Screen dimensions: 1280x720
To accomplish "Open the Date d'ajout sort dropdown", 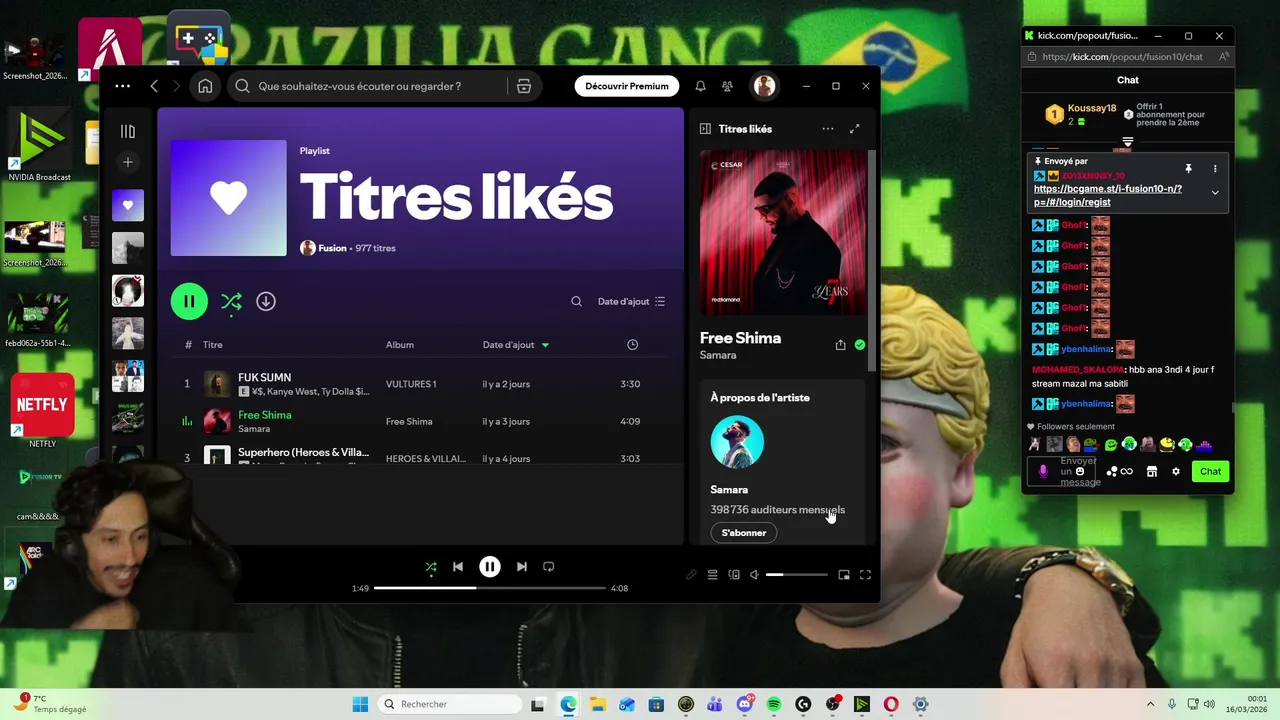I will point(631,301).
